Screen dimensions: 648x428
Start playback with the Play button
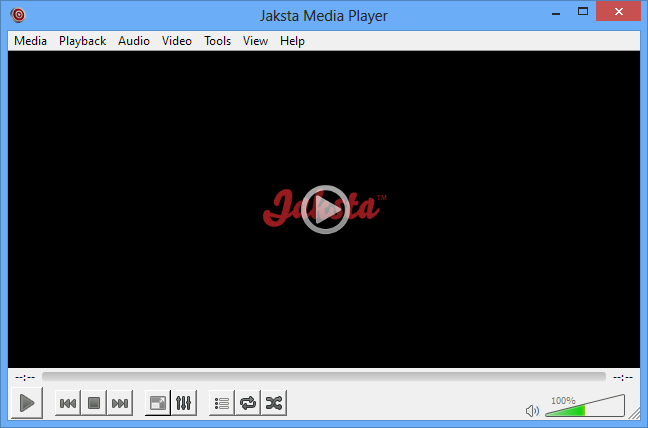[x=27, y=403]
